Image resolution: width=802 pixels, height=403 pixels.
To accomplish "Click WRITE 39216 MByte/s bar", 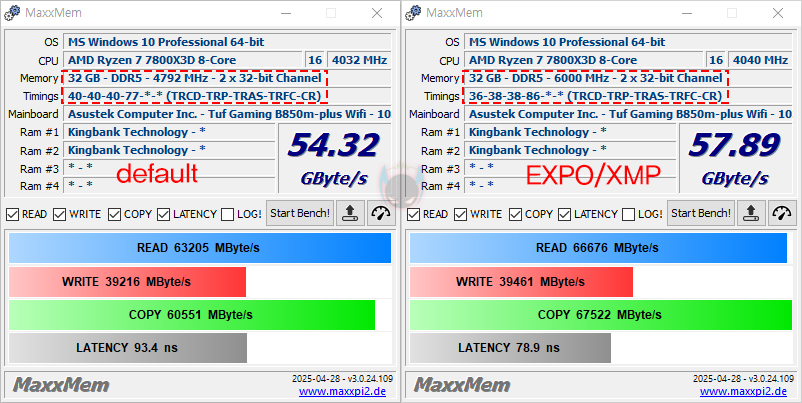I will coord(127,282).
